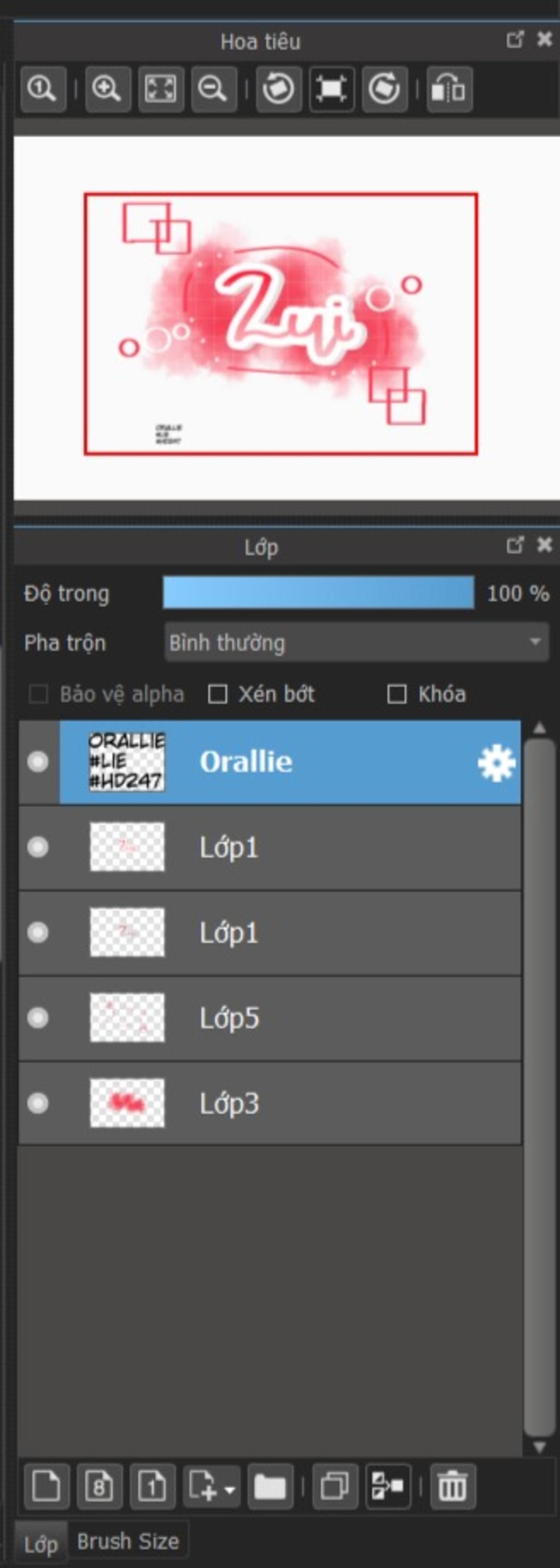Hide the Lớp5 layer
Image resolution: width=560 pixels, height=1568 pixels.
(38, 1018)
